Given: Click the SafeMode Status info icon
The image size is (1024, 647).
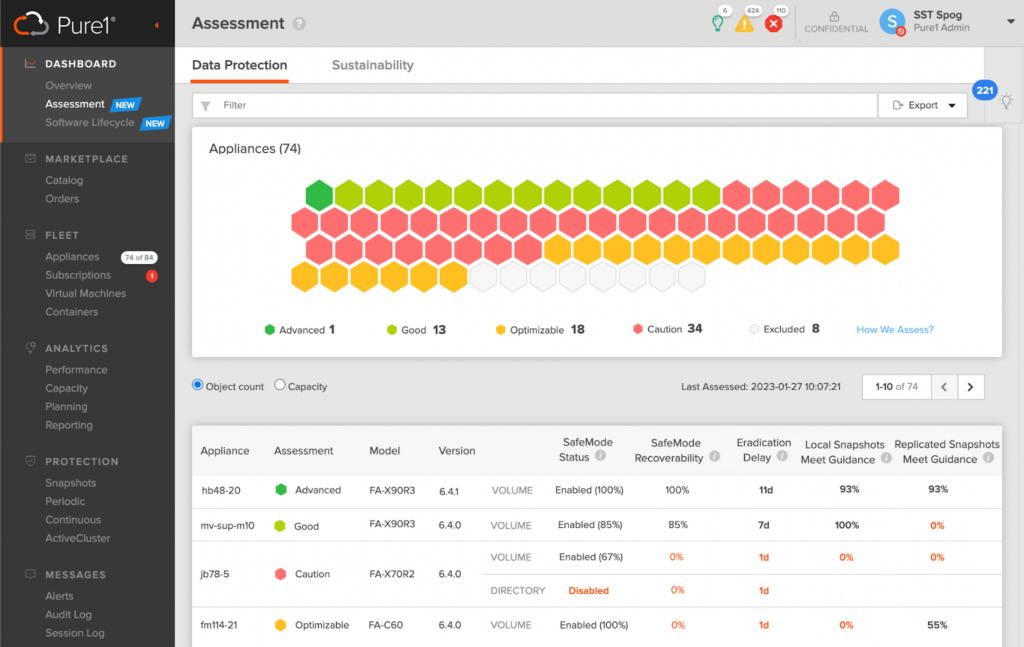Looking at the screenshot, I should 600,456.
